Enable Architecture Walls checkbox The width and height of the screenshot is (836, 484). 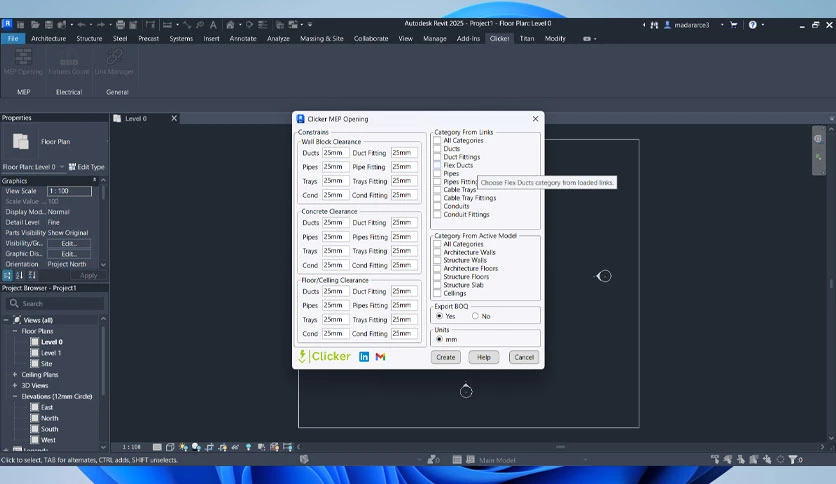(x=437, y=252)
